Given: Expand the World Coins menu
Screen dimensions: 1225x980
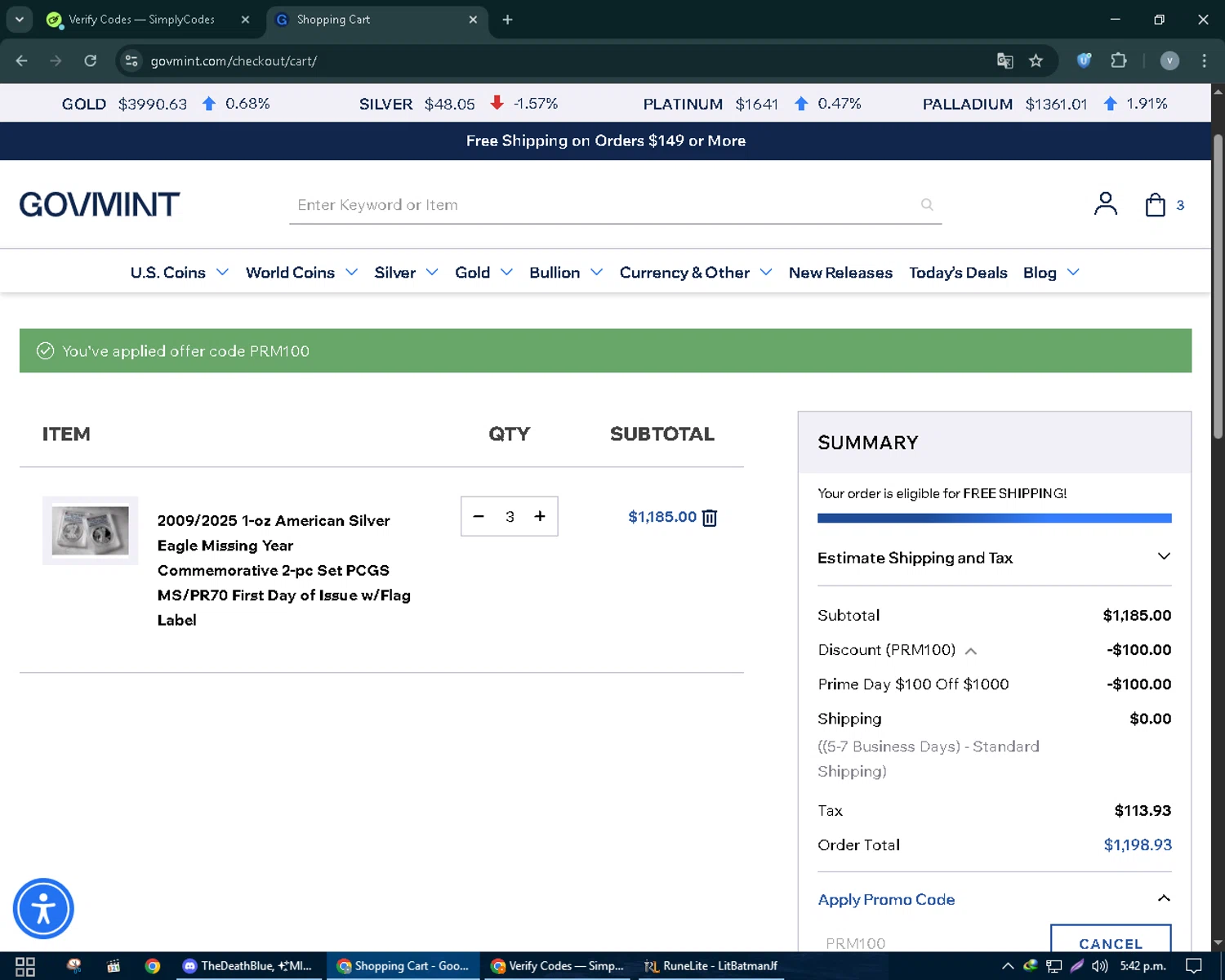Looking at the screenshot, I should pos(301,273).
